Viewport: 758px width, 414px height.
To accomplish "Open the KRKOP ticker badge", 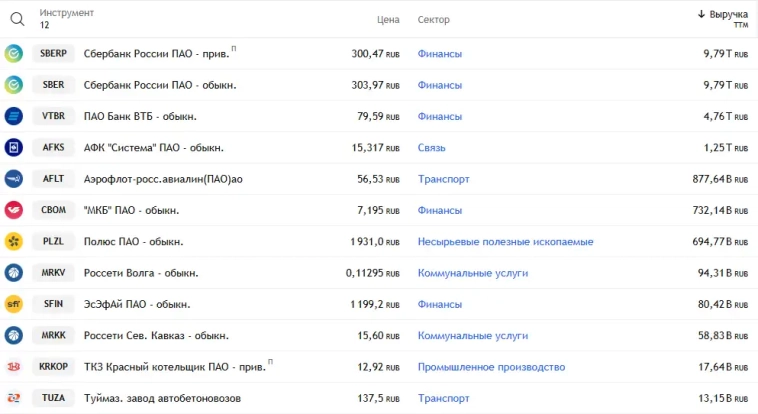I will (x=53, y=367).
